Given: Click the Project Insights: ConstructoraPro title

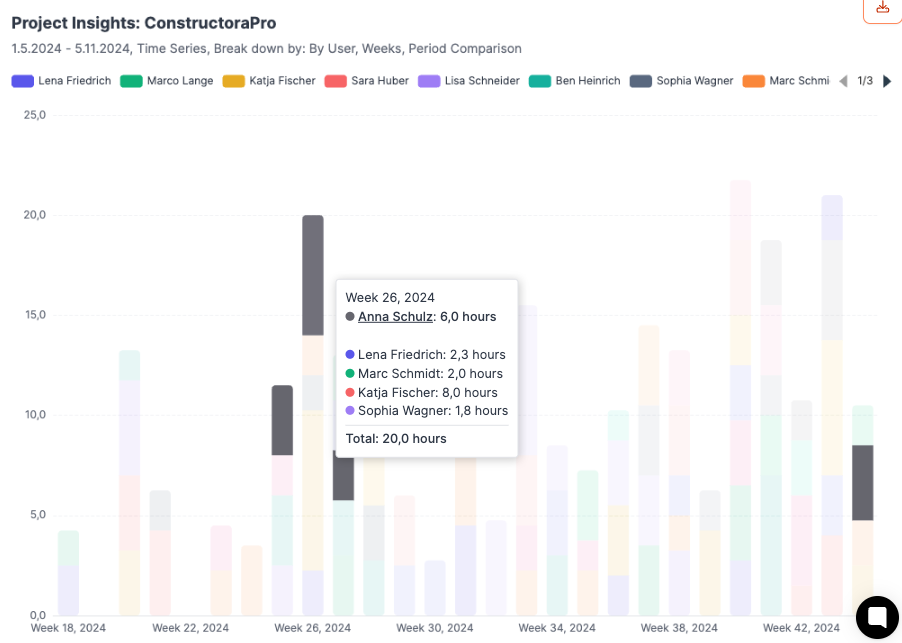Looking at the screenshot, I should [144, 22].
